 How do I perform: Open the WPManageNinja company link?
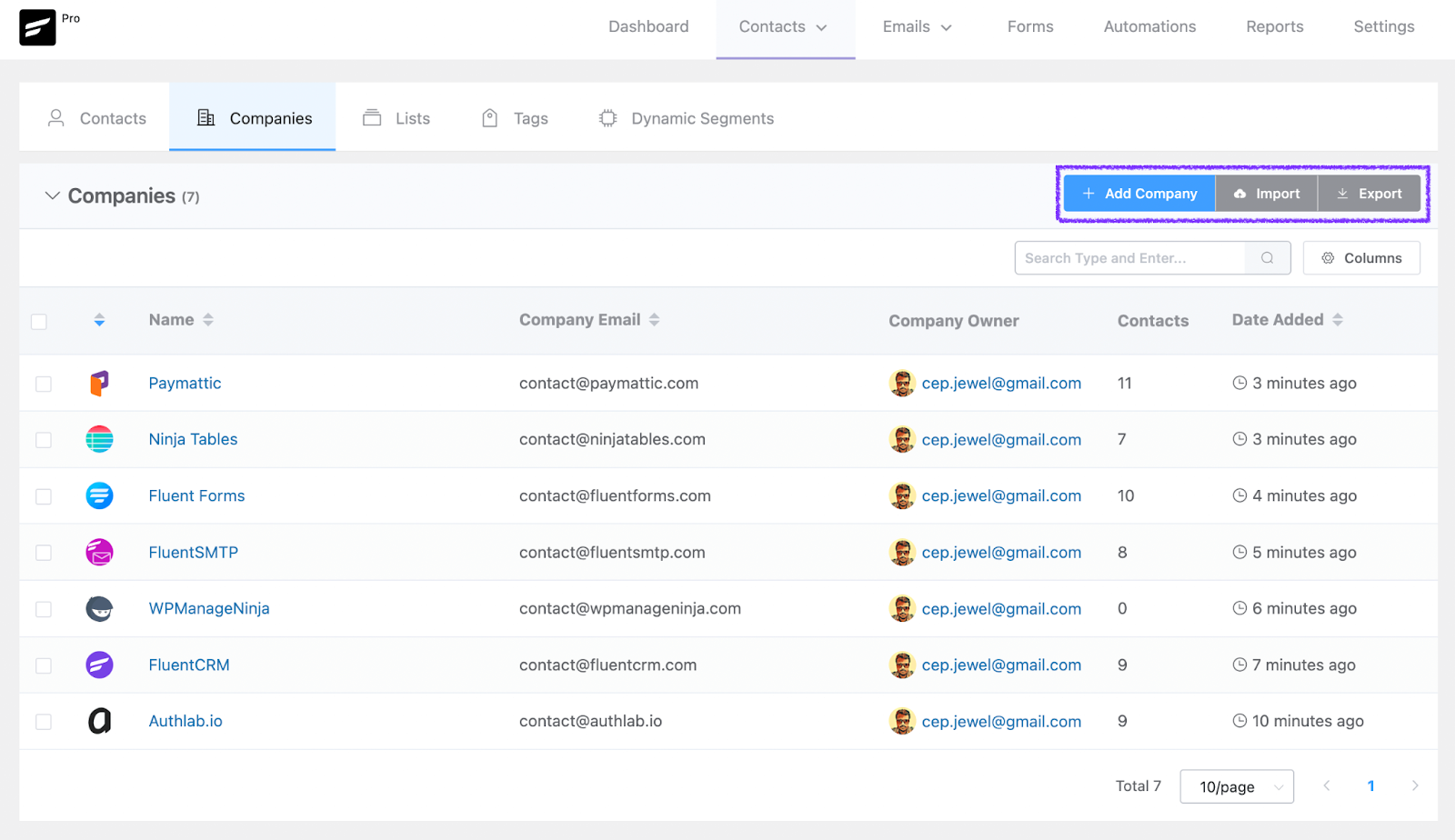point(209,609)
